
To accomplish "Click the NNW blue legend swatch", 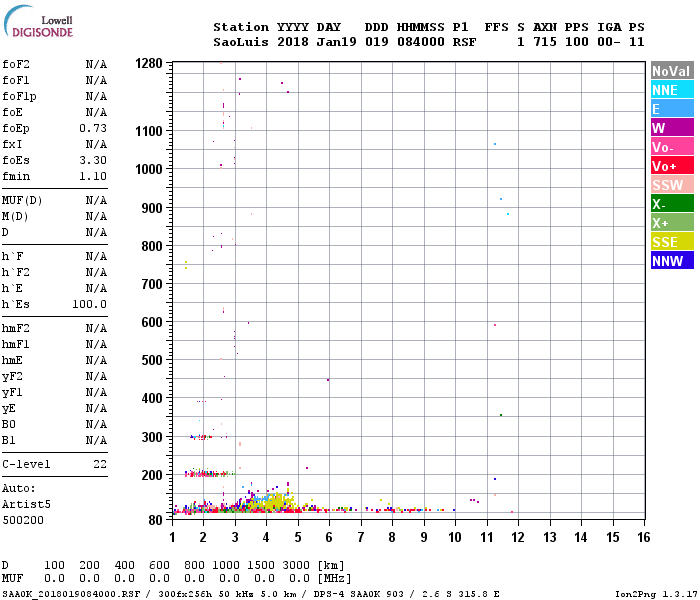I will 672,261.
